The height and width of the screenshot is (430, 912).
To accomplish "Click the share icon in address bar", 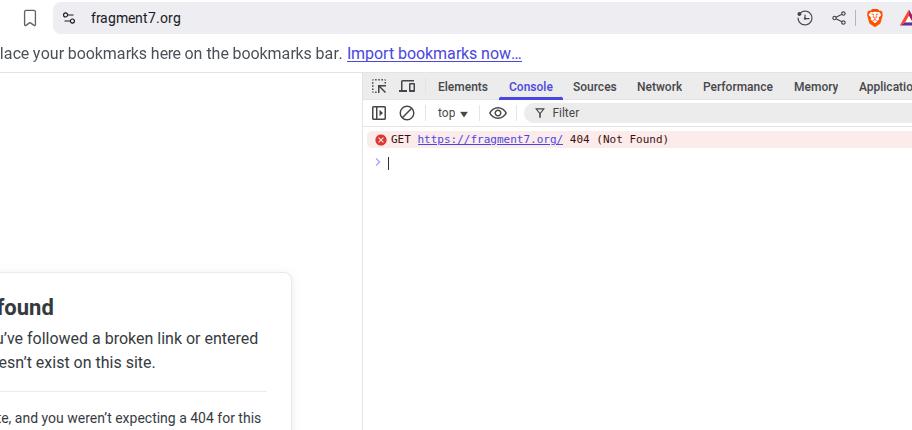I will click(839, 19).
